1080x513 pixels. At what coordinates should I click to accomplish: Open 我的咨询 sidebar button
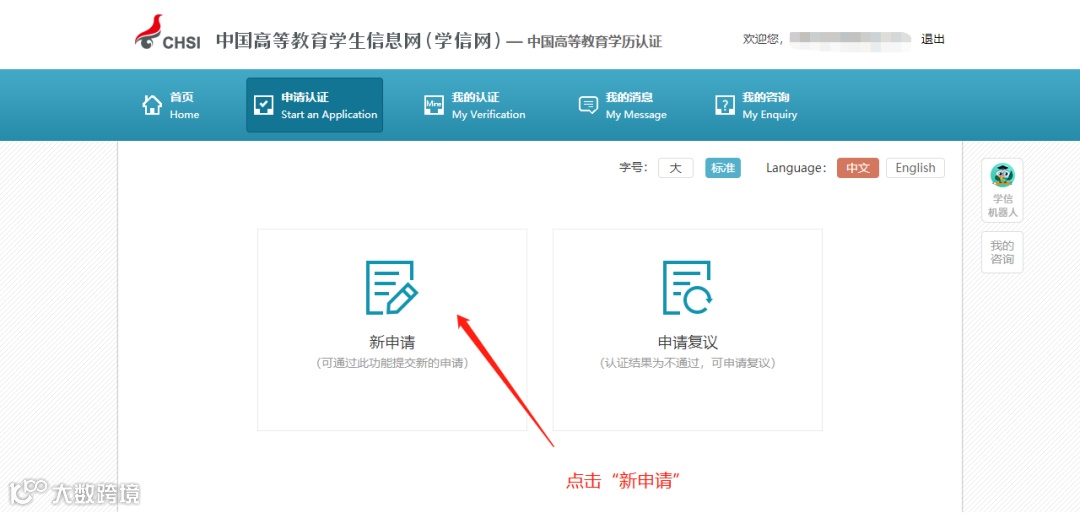click(x=1002, y=252)
